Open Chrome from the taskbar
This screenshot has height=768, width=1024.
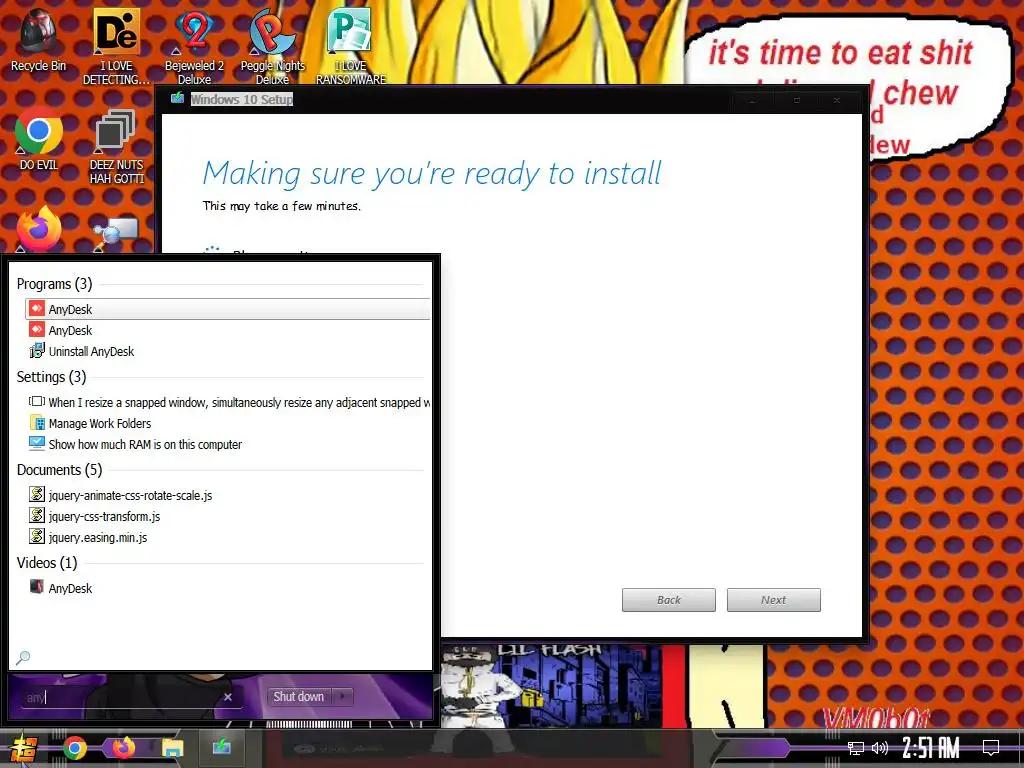click(x=74, y=748)
